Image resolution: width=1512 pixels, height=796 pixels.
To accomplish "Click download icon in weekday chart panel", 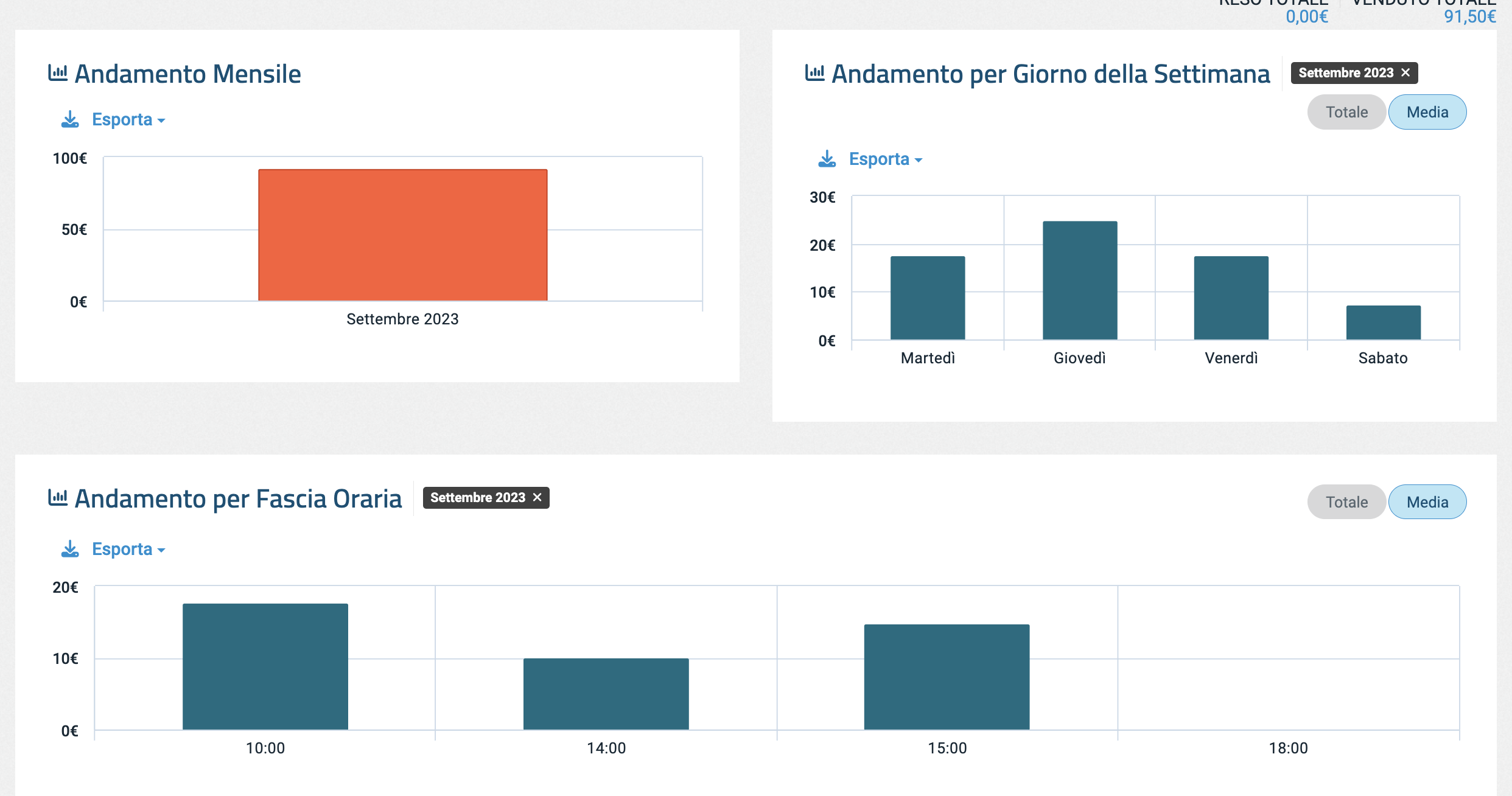I will [827, 159].
